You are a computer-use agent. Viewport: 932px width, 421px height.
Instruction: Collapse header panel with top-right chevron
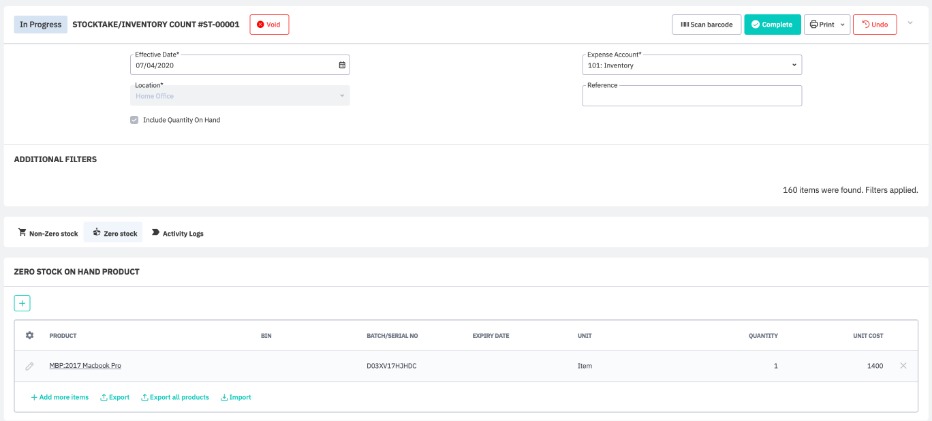tap(910, 23)
